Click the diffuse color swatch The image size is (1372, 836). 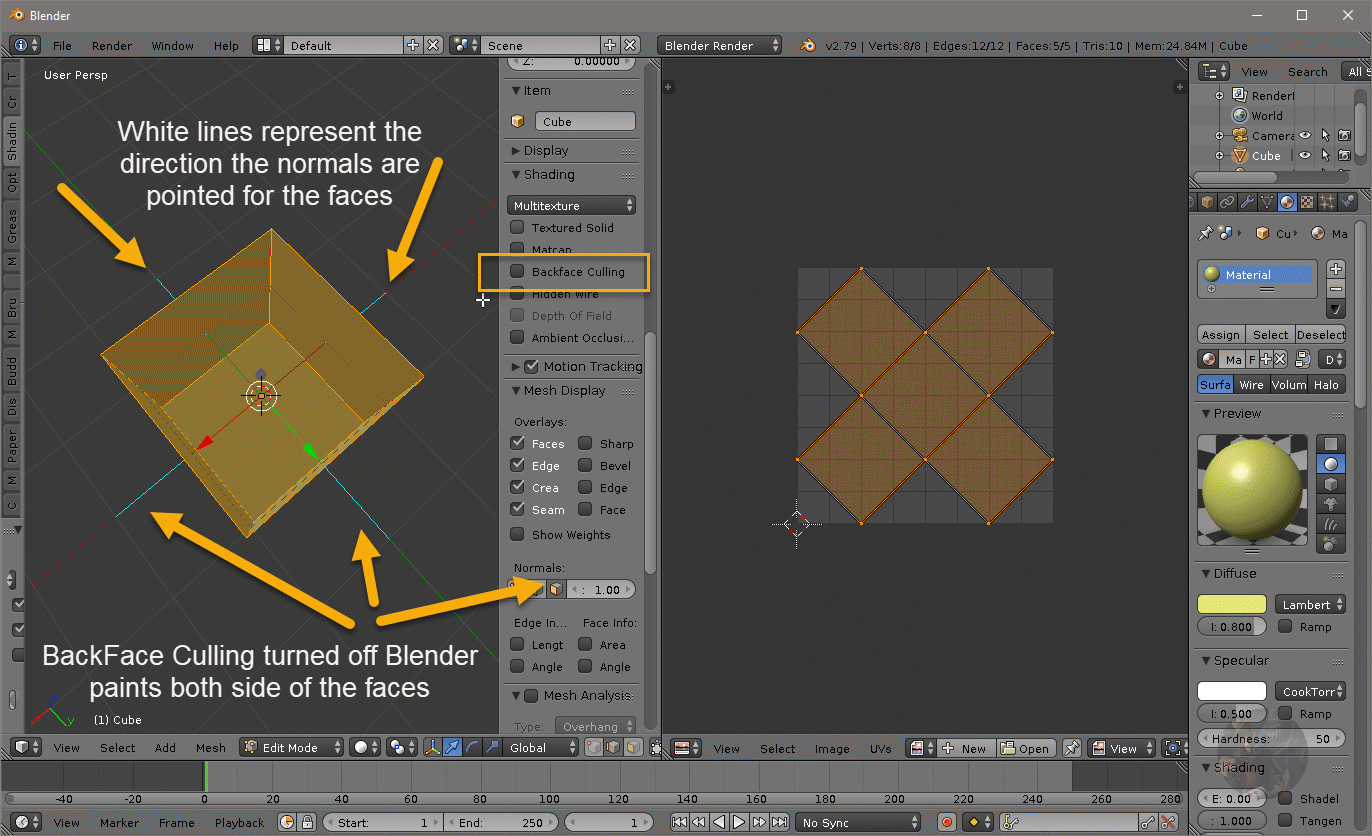1231,604
